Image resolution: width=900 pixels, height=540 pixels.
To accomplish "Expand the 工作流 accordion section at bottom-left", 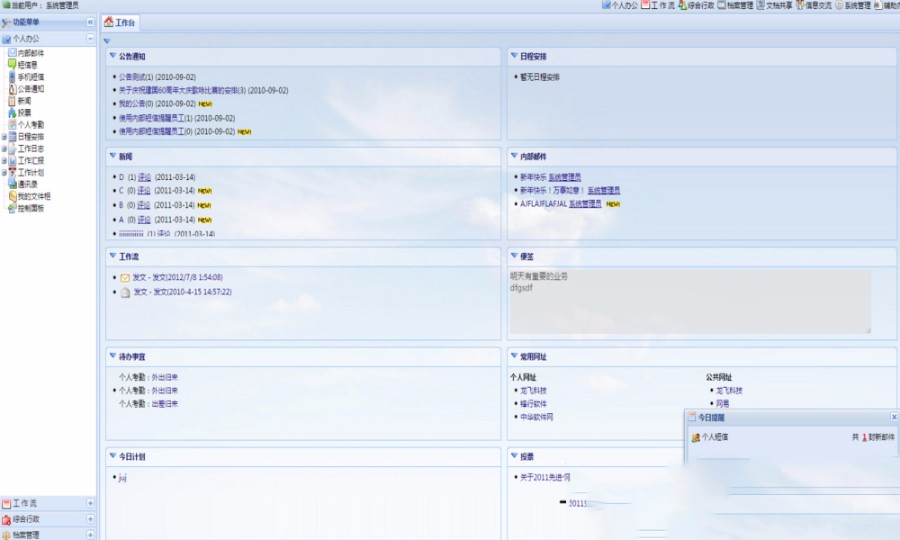I will pos(90,504).
